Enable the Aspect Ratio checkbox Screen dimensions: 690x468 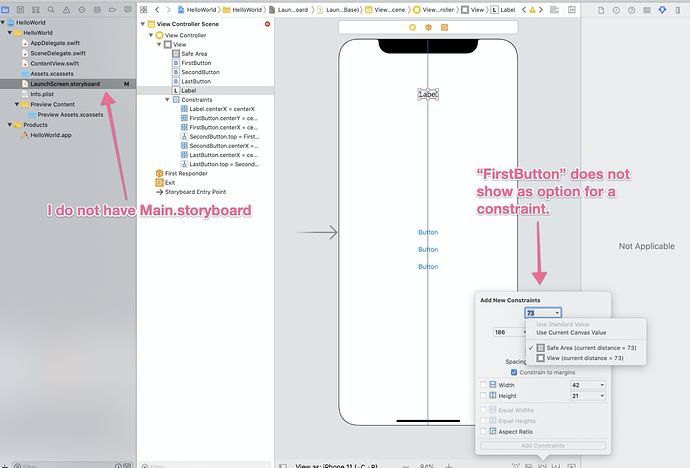[483, 431]
